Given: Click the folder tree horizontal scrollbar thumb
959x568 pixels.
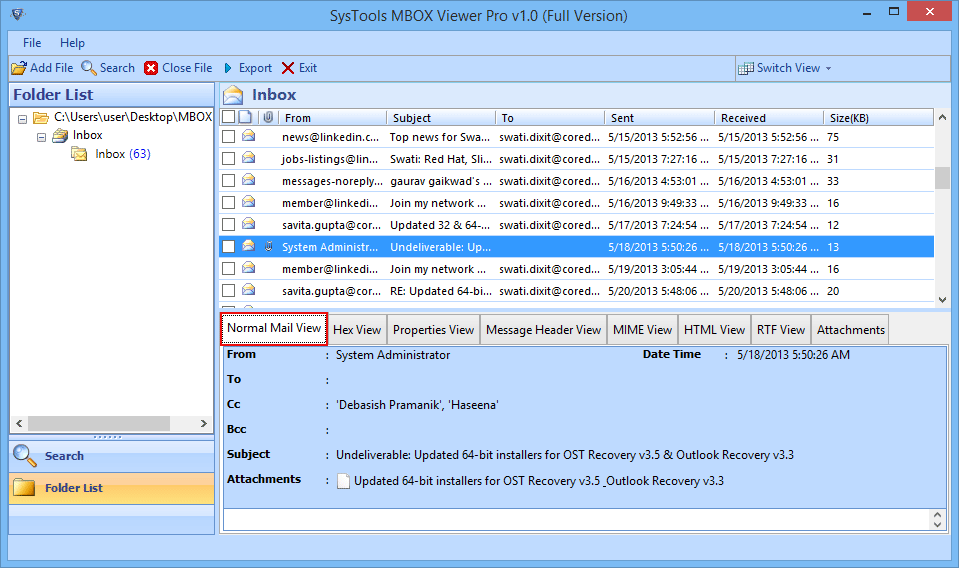Looking at the screenshot, I should pos(99,423).
